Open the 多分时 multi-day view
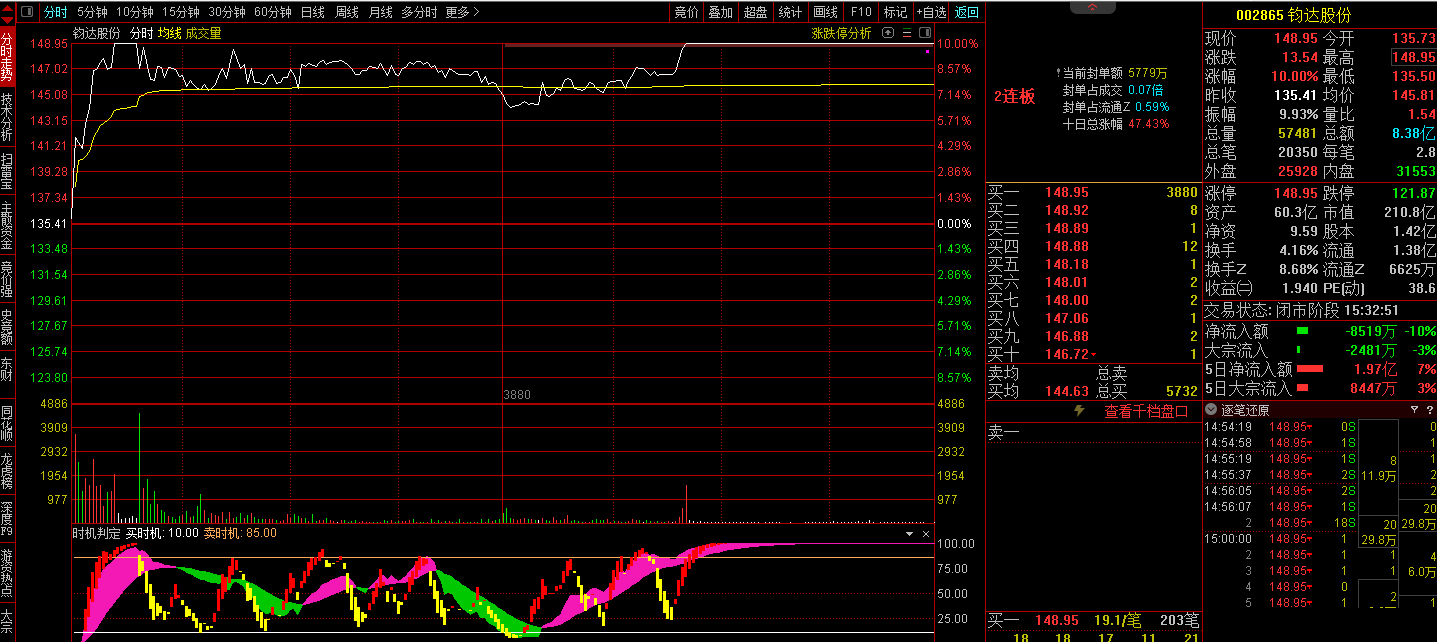The height and width of the screenshot is (642, 1437). point(419,12)
